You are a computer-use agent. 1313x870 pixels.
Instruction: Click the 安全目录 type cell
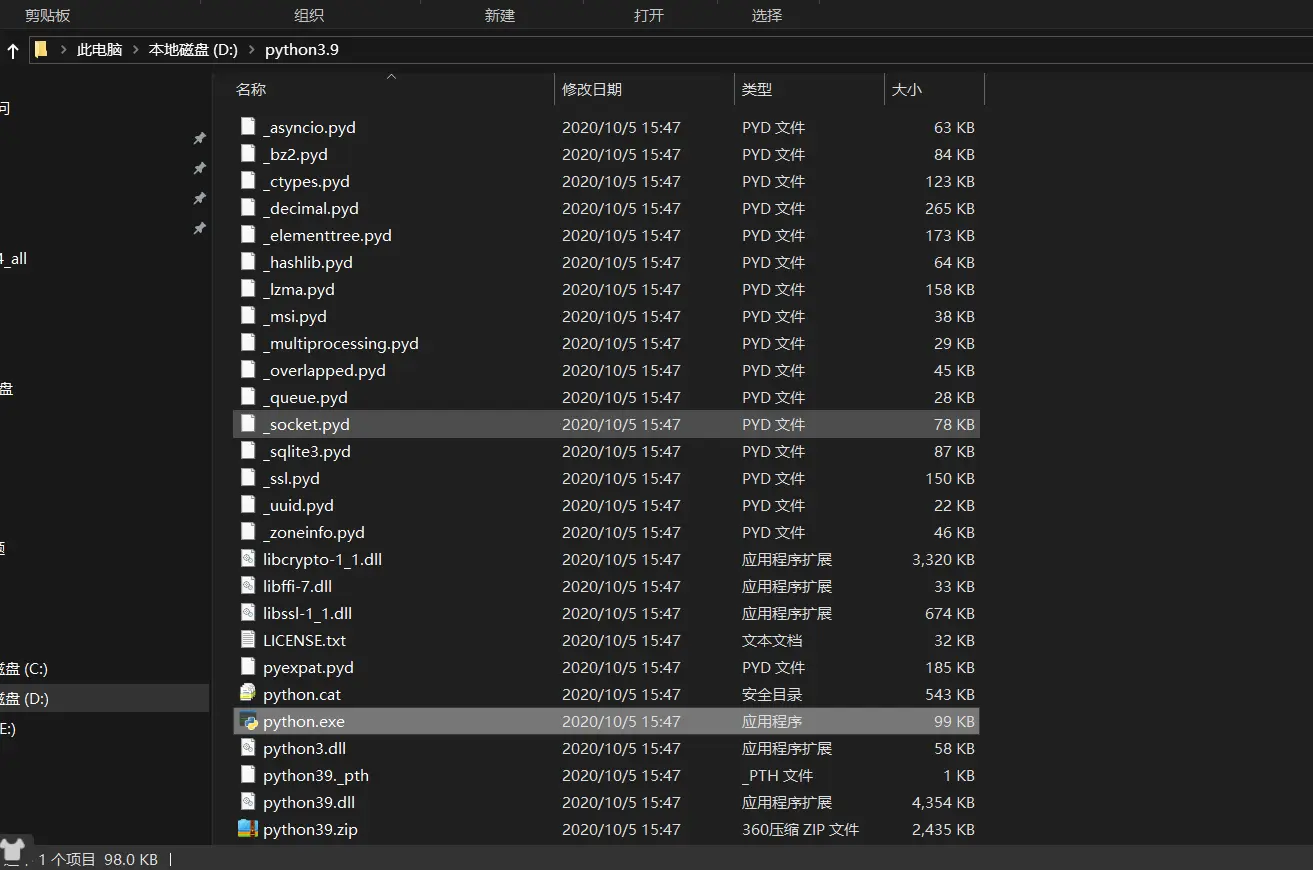pos(772,694)
